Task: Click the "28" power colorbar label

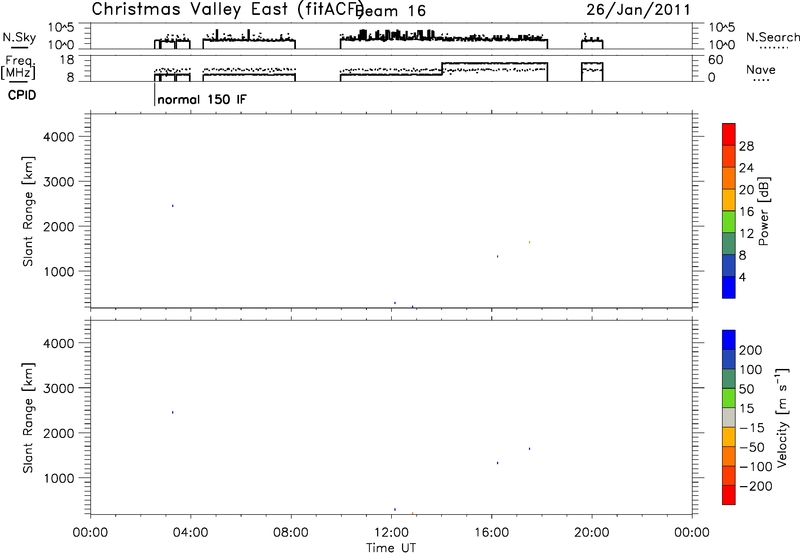Action: (746, 146)
